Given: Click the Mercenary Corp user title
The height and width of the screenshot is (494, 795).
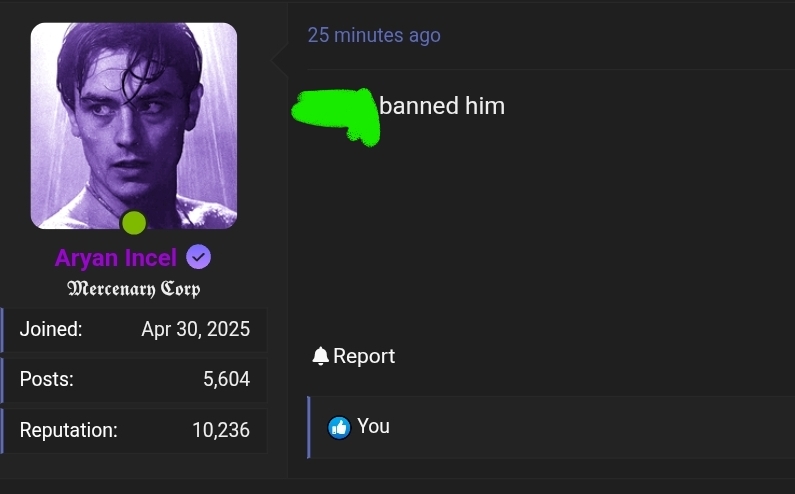Looking at the screenshot, I should point(134,289).
